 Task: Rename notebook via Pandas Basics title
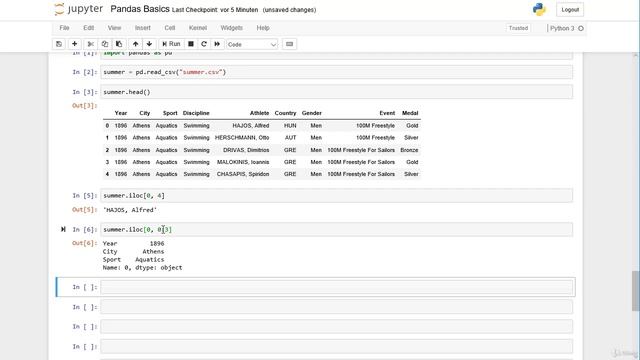[x=140, y=9]
